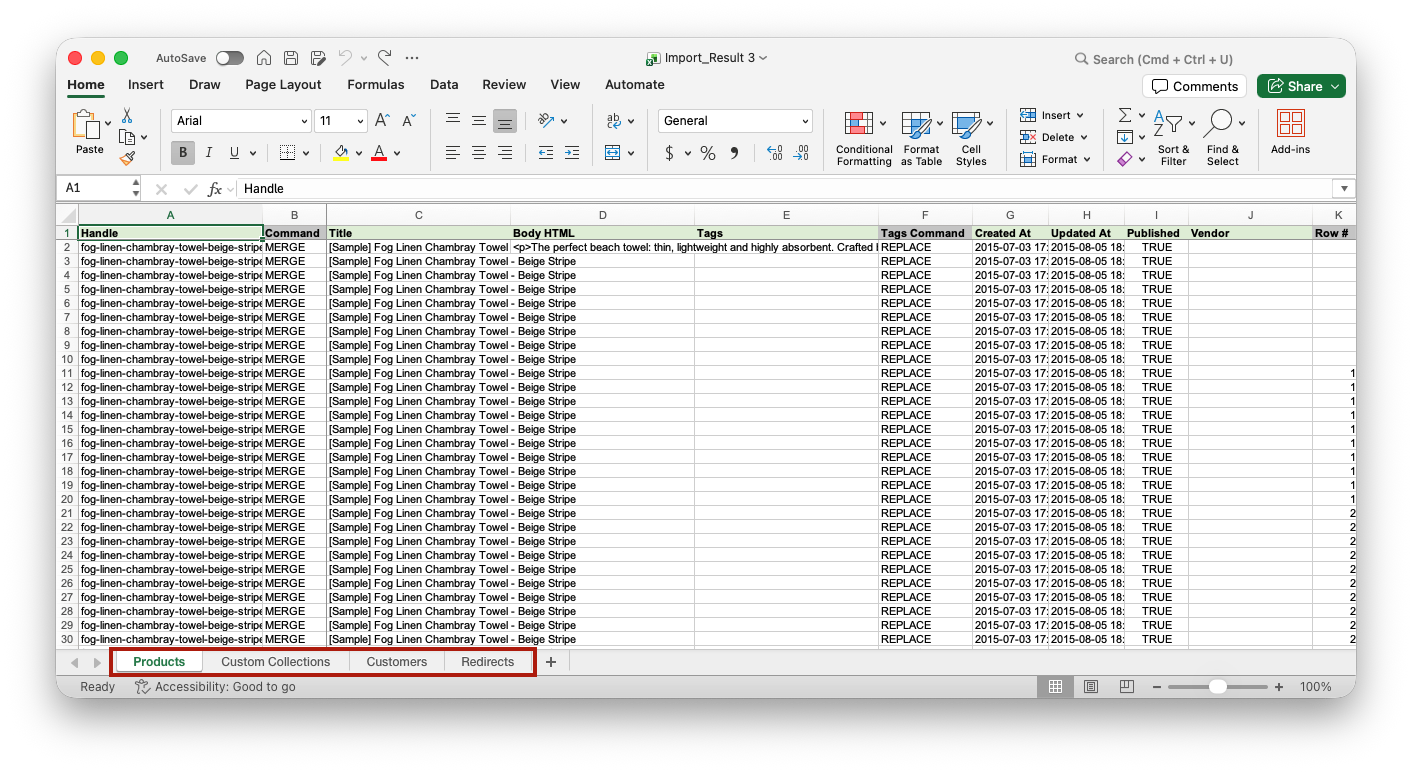Expand the formula bar
Viewport: 1412px width, 772px height.
(1343, 189)
